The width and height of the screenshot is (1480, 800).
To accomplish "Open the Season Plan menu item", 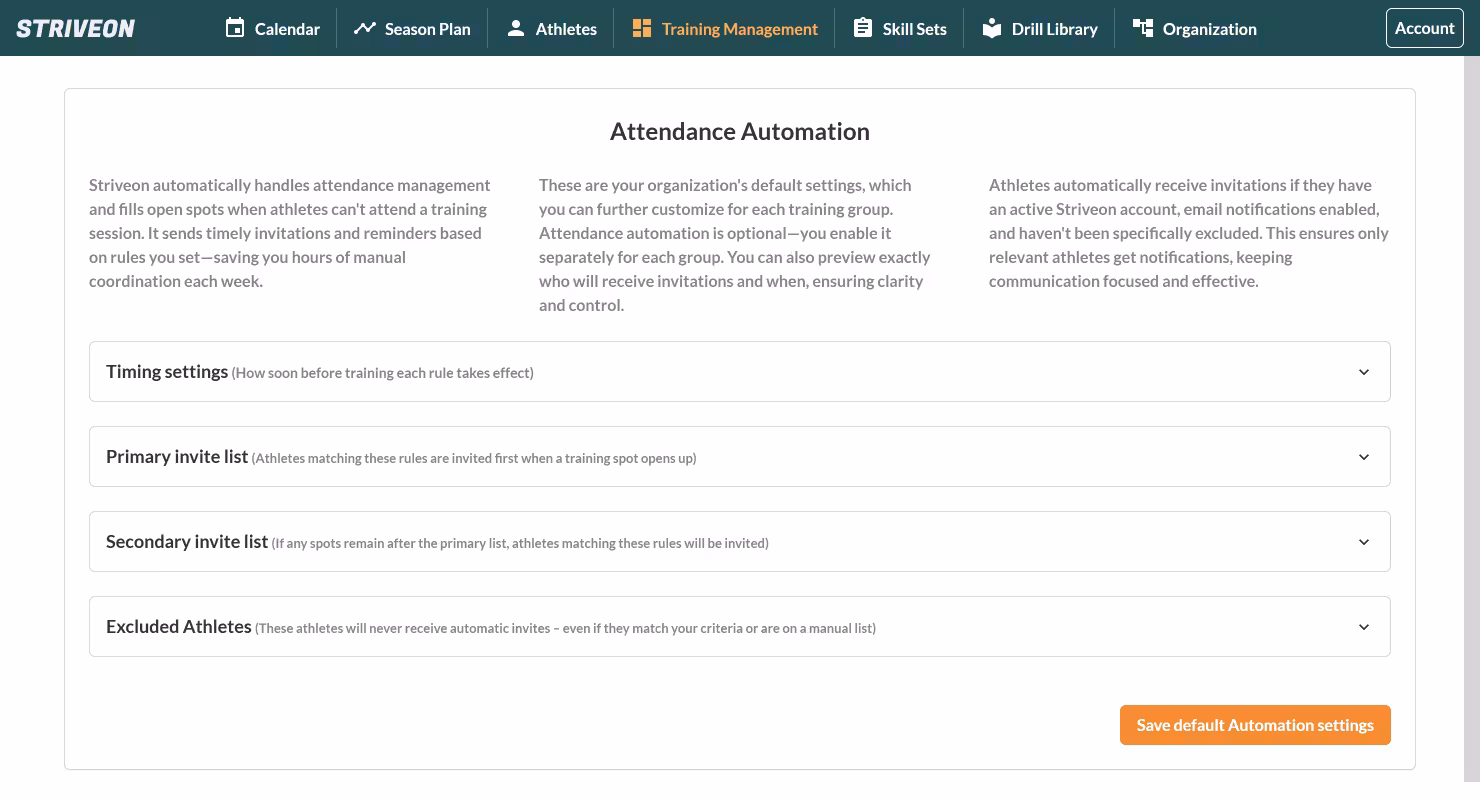I will point(427,29).
